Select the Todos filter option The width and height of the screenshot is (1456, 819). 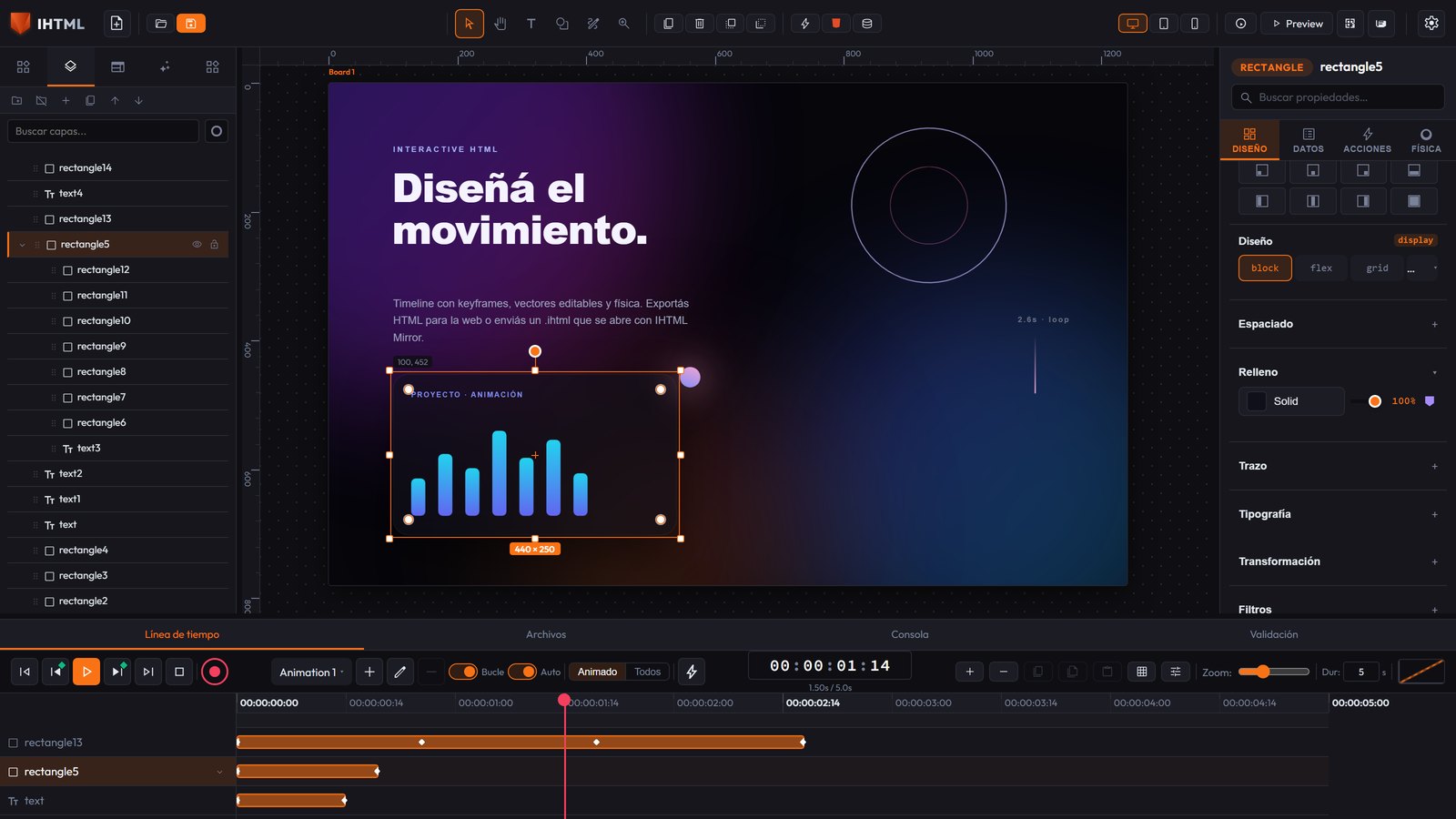648,672
